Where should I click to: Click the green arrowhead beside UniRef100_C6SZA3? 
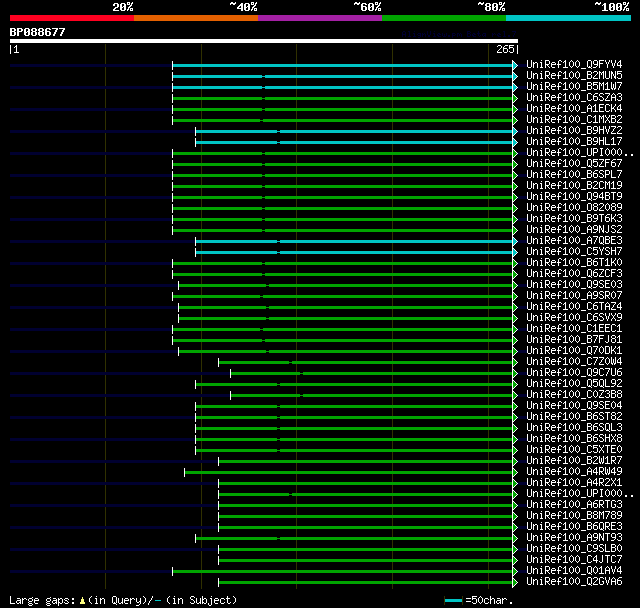pos(515,98)
